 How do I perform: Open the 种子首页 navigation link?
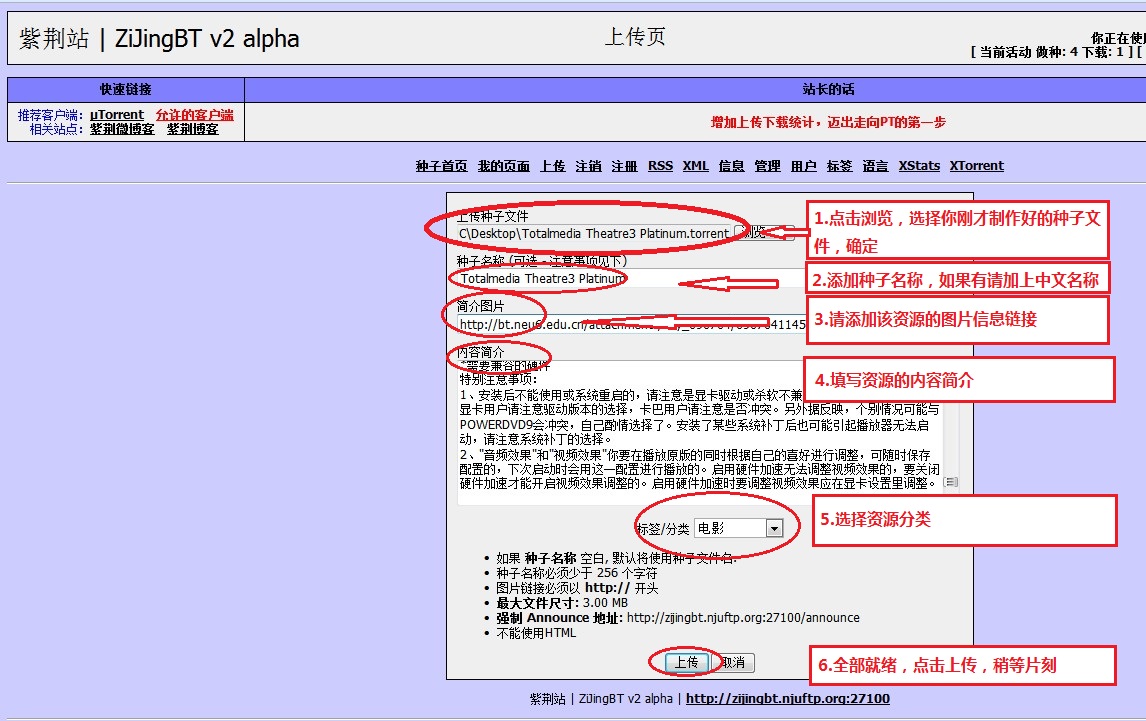pos(441,166)
